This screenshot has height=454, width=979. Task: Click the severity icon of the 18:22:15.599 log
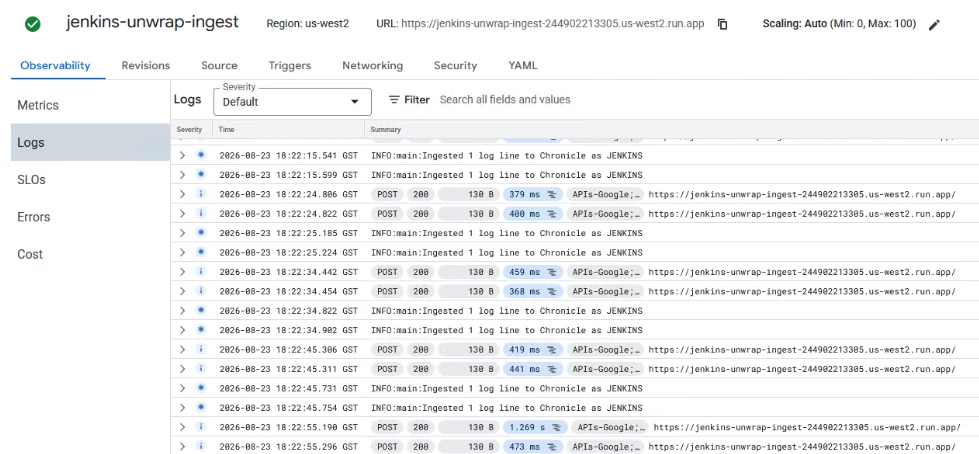200,175
